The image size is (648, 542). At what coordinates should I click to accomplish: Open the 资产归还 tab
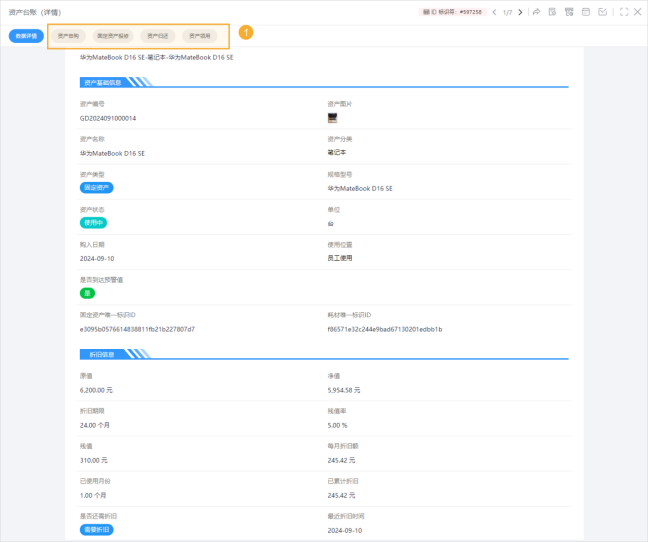point(158,36)
